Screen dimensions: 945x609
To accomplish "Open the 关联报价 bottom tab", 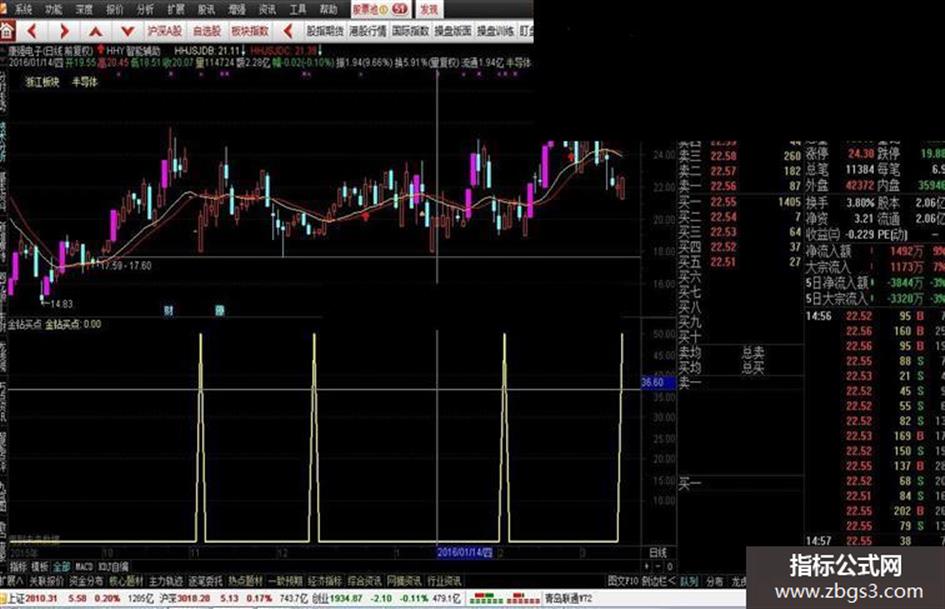I will point(46,581).
